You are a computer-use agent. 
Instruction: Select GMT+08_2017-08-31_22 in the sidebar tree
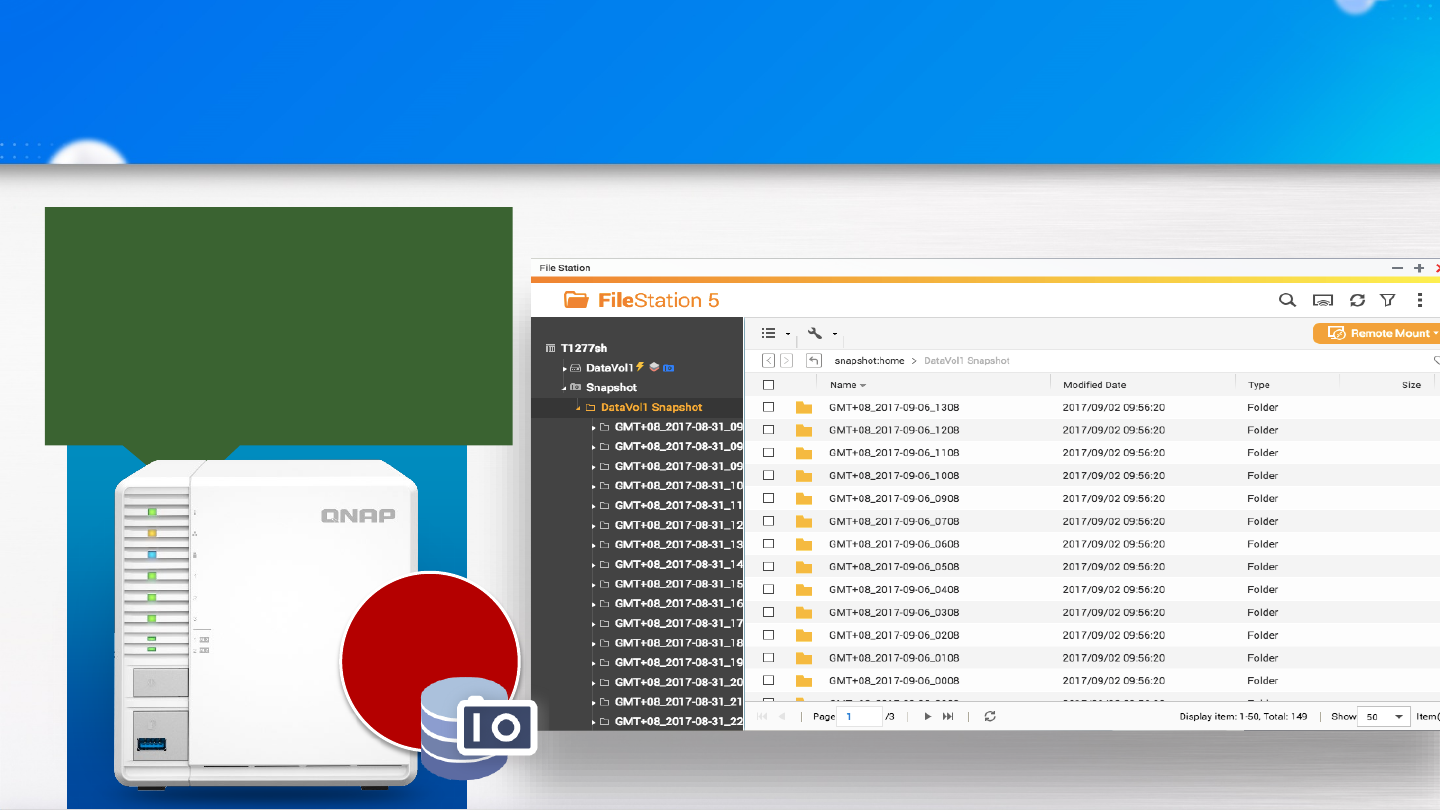[679, 722]
